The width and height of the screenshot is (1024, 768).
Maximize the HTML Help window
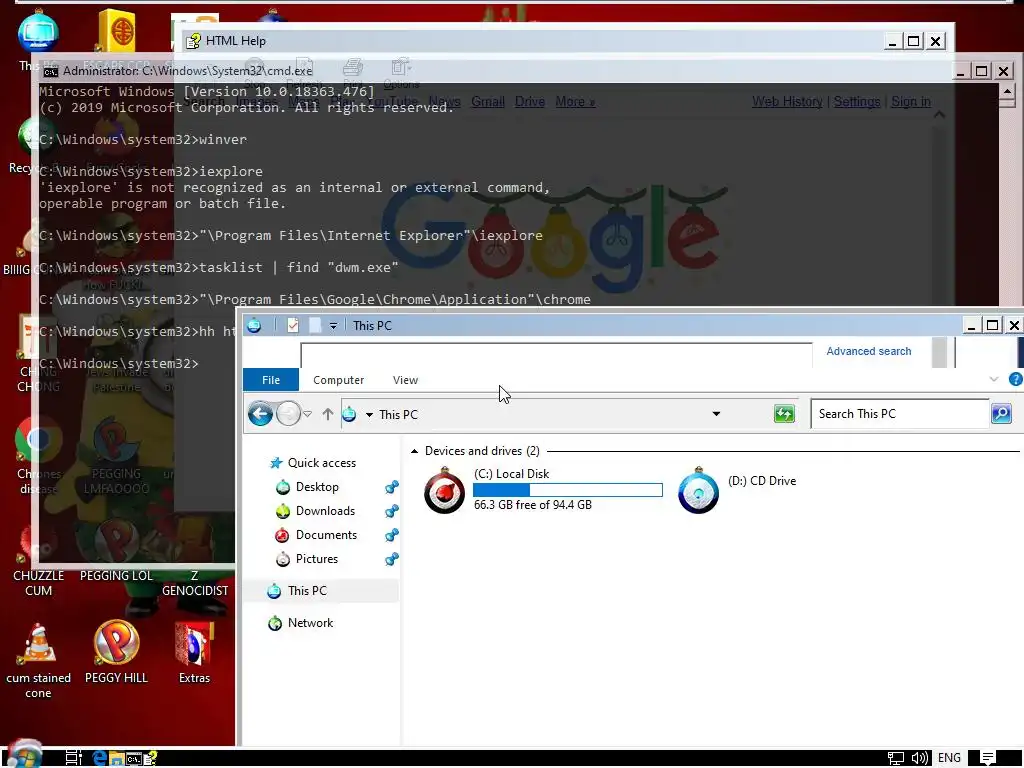[x=914, y=41]
